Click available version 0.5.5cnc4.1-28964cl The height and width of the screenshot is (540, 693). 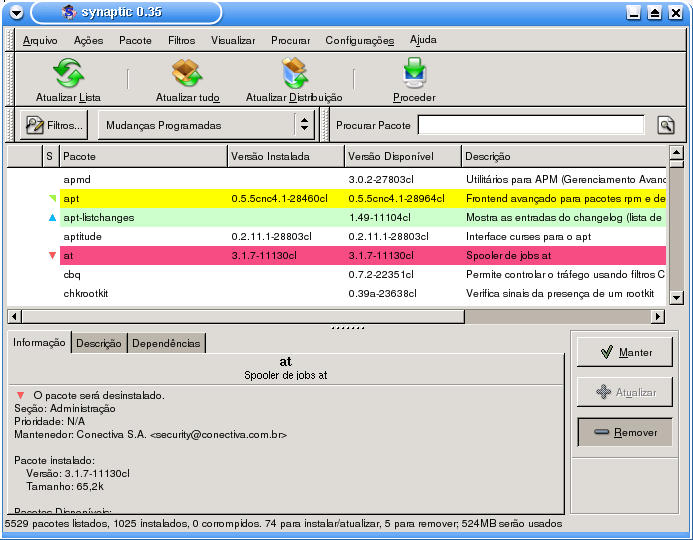pos(396,198)
